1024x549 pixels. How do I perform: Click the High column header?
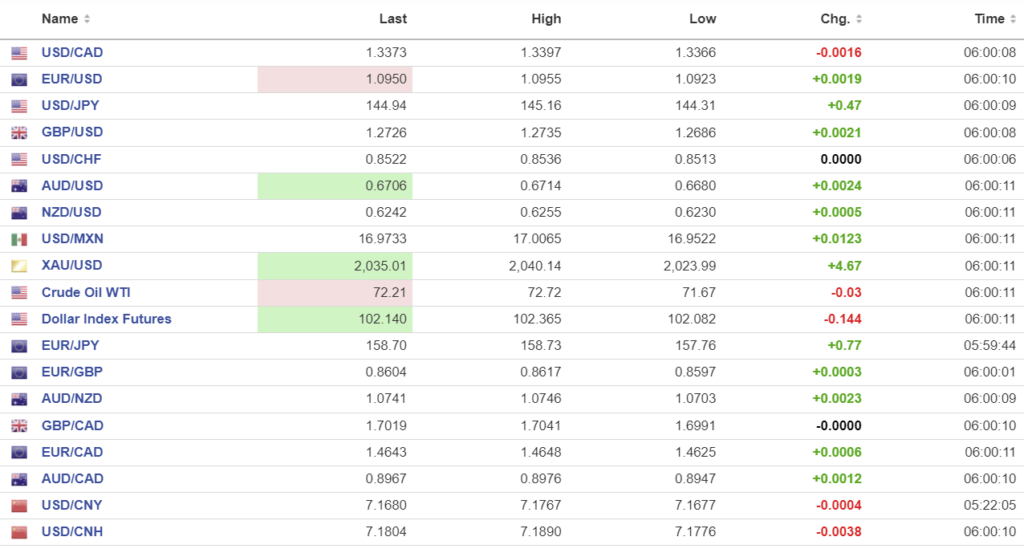click(x=547, y=19)
